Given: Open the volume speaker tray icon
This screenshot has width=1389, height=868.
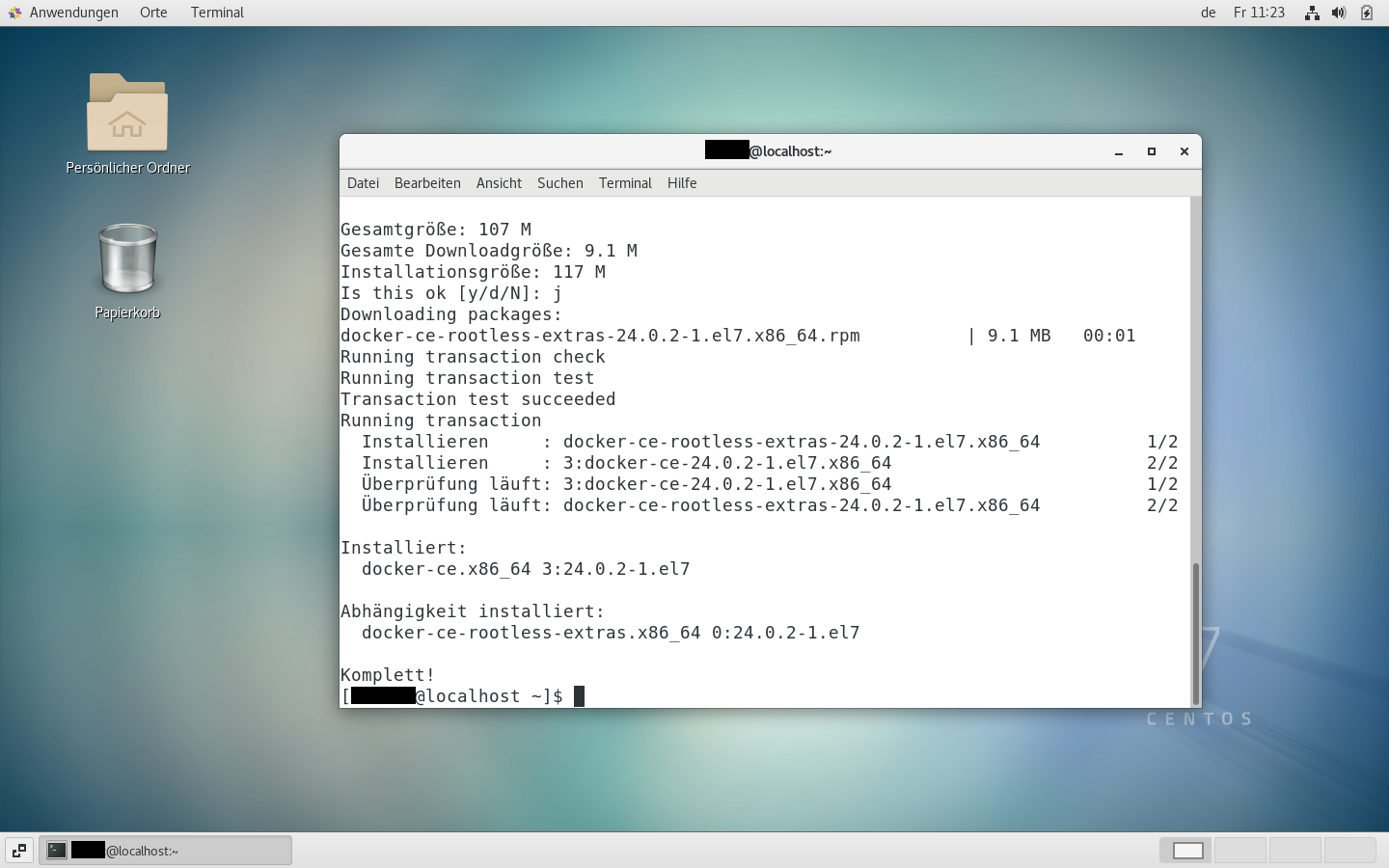Looking at the screenshot, I should (1339, 13).
